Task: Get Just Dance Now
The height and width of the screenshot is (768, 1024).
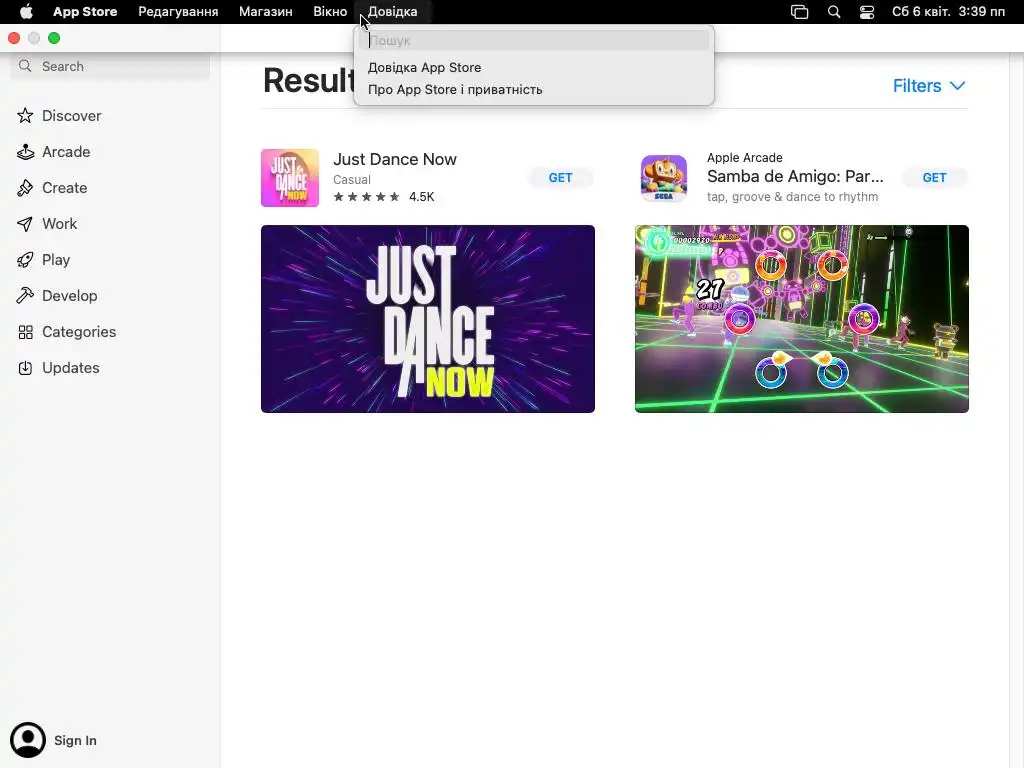Action: coord(560,178)
